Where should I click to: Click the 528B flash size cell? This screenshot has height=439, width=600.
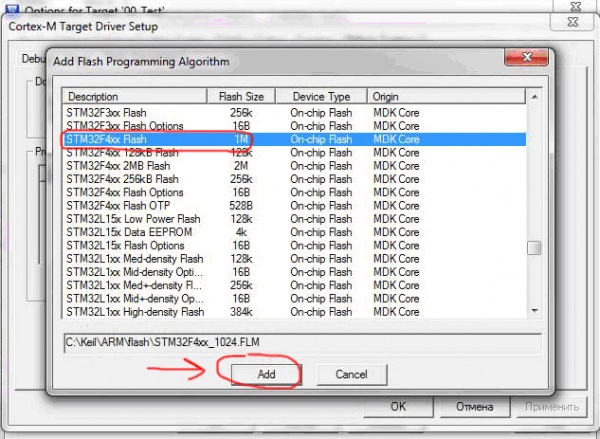241,206
